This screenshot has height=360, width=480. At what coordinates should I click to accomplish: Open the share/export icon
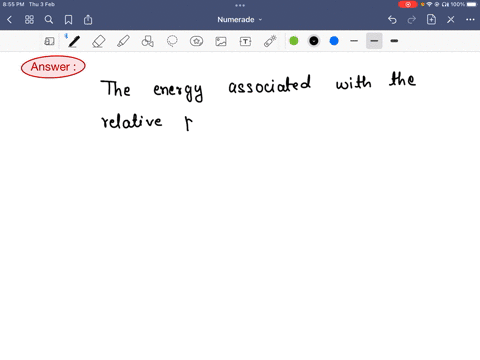[x=88, y=20]
